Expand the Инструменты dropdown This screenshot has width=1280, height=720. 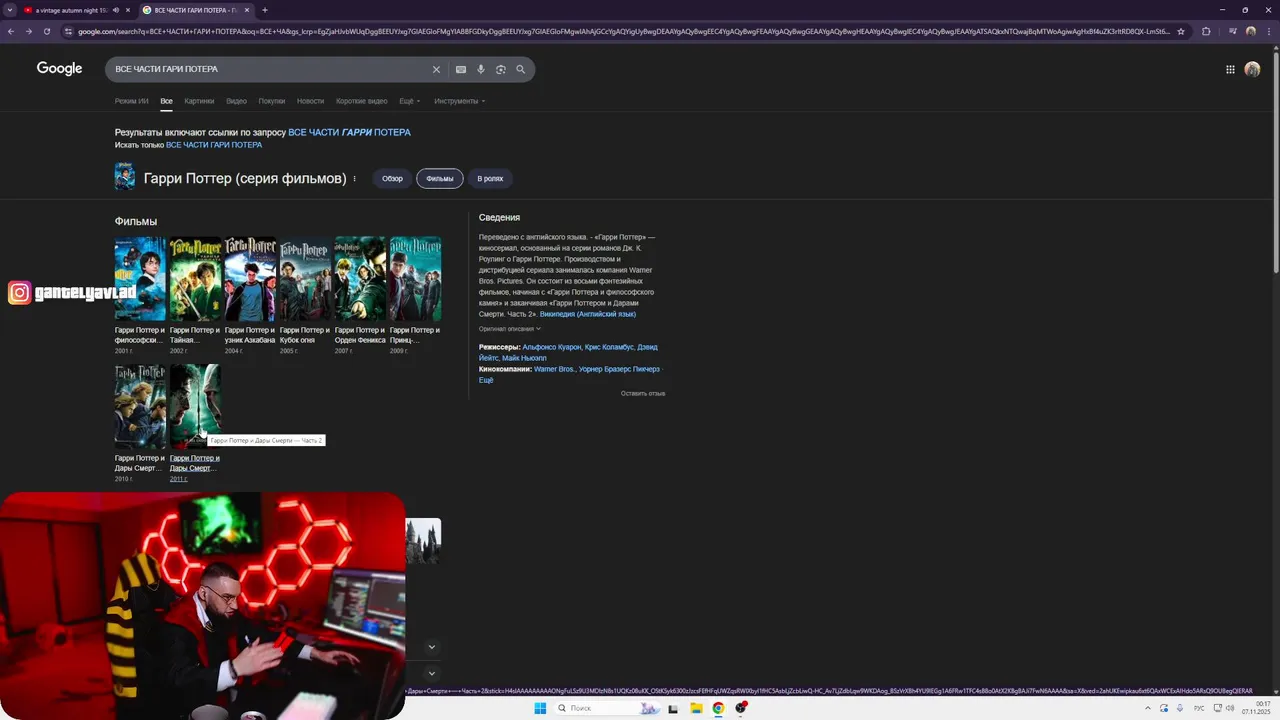(x=459, y=101)
